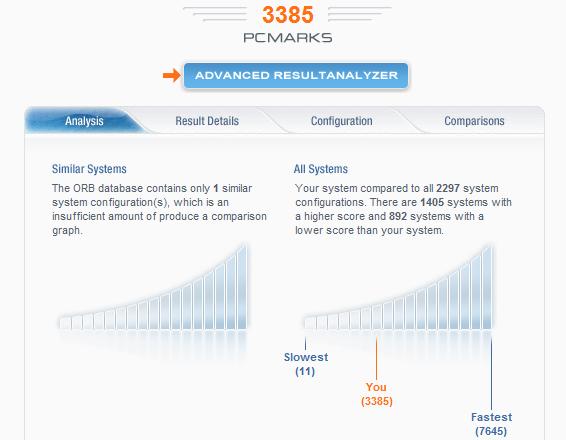Click the 892 lower score count
Screen dimensions: 566x440
(398, 216)
